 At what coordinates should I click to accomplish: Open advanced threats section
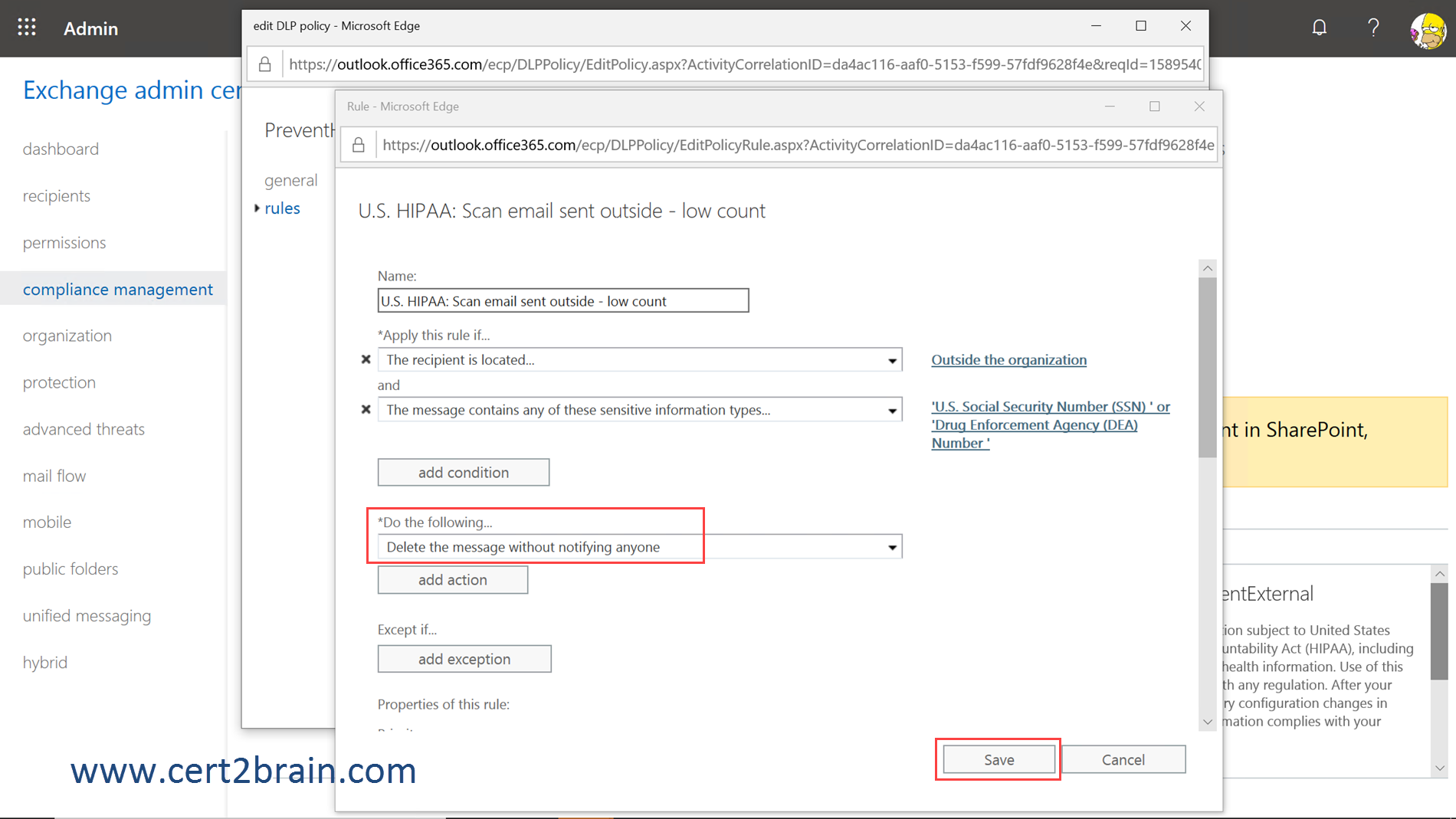point(84,429)
